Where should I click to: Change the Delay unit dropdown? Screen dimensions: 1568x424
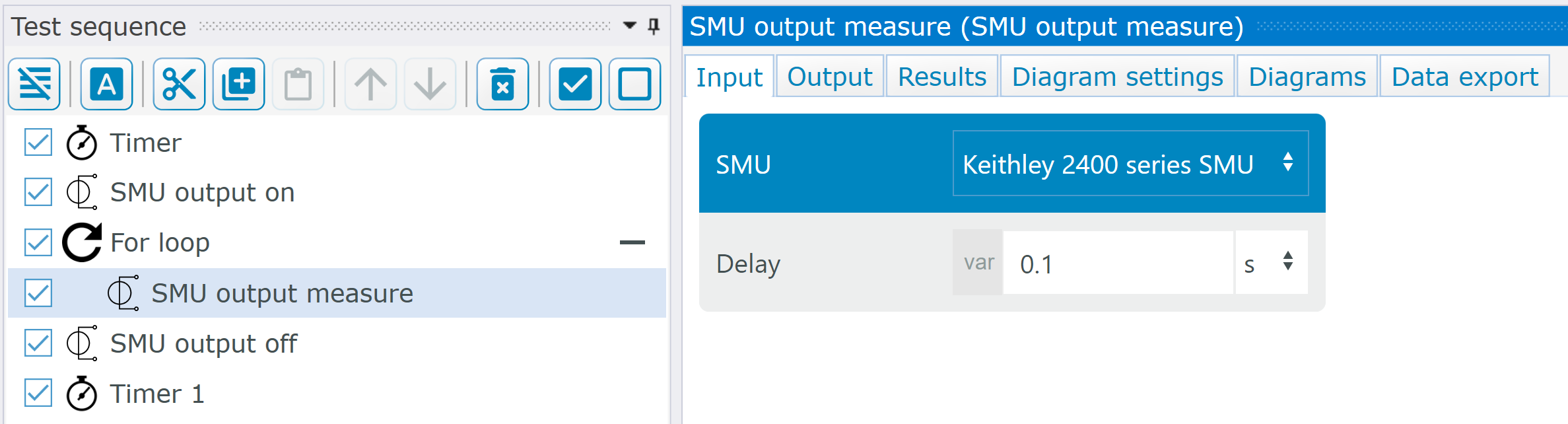coord(1271,263)
